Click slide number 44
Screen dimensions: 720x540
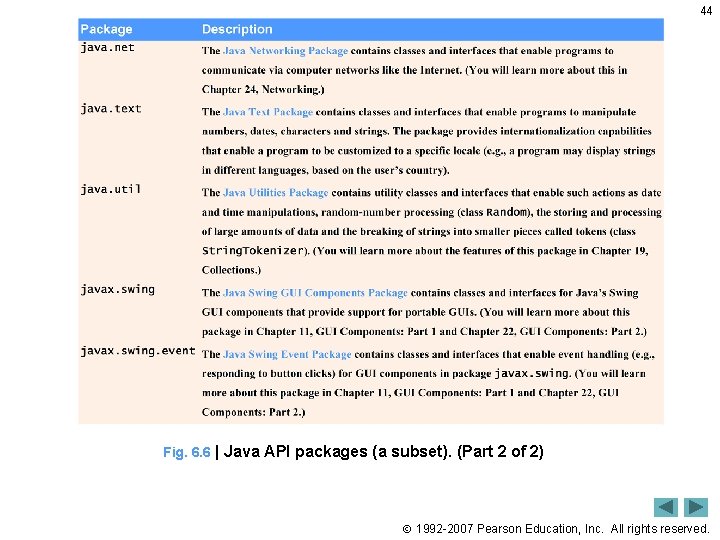[x=706, y=11]
